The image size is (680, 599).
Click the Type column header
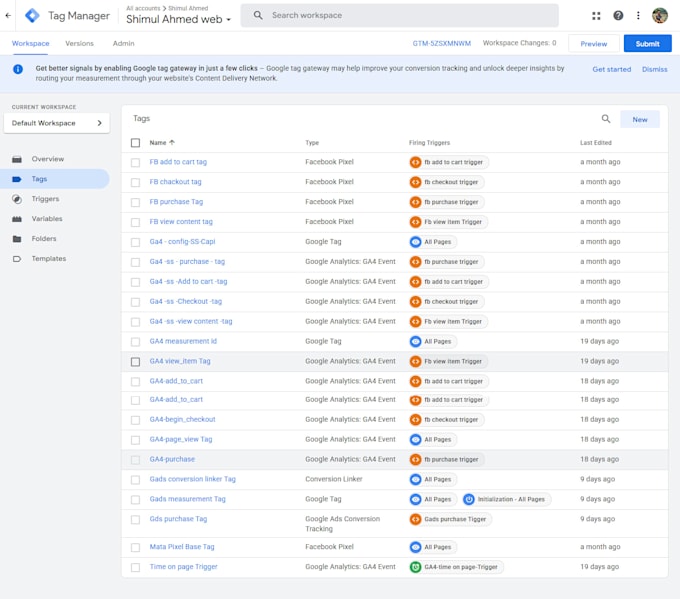coord(312,143)
